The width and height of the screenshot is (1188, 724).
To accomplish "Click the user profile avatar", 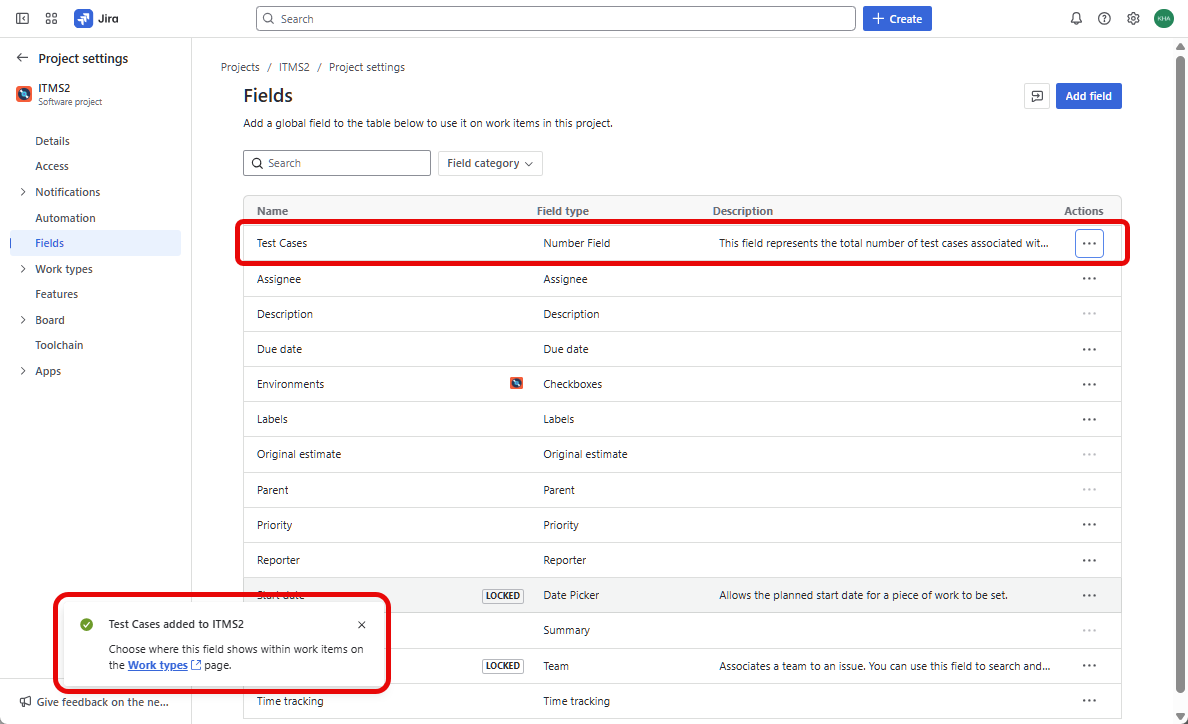I will pos(1163,18).
